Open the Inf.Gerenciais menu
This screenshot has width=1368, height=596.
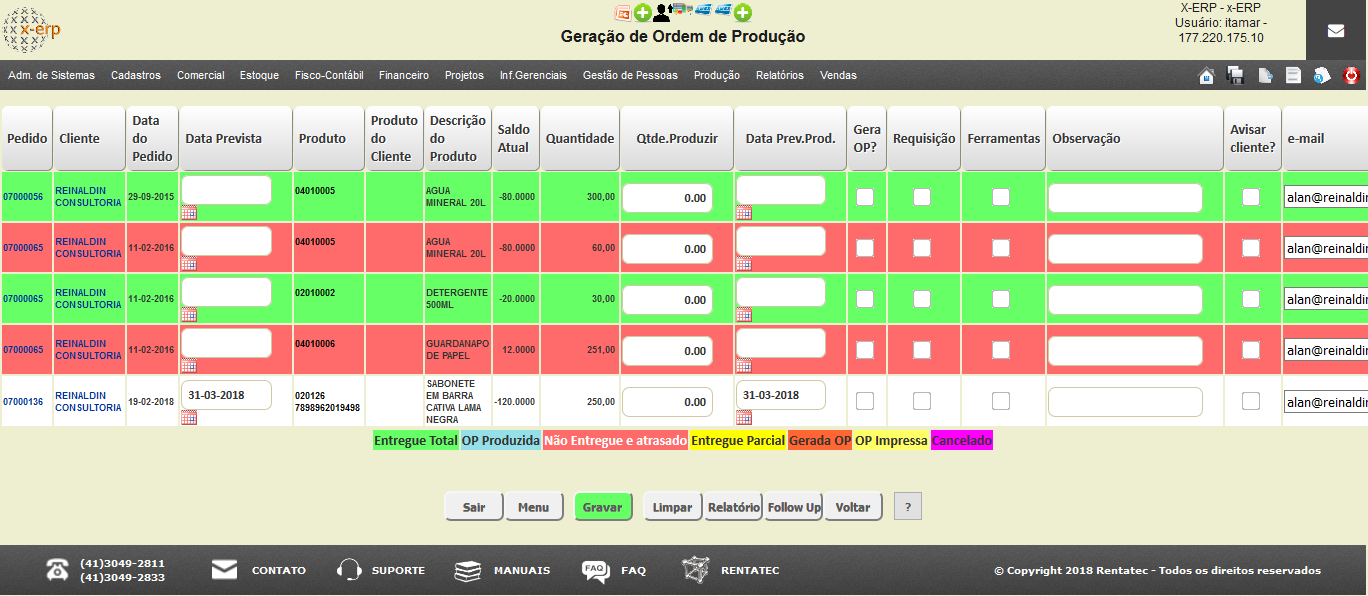point(533,75)
